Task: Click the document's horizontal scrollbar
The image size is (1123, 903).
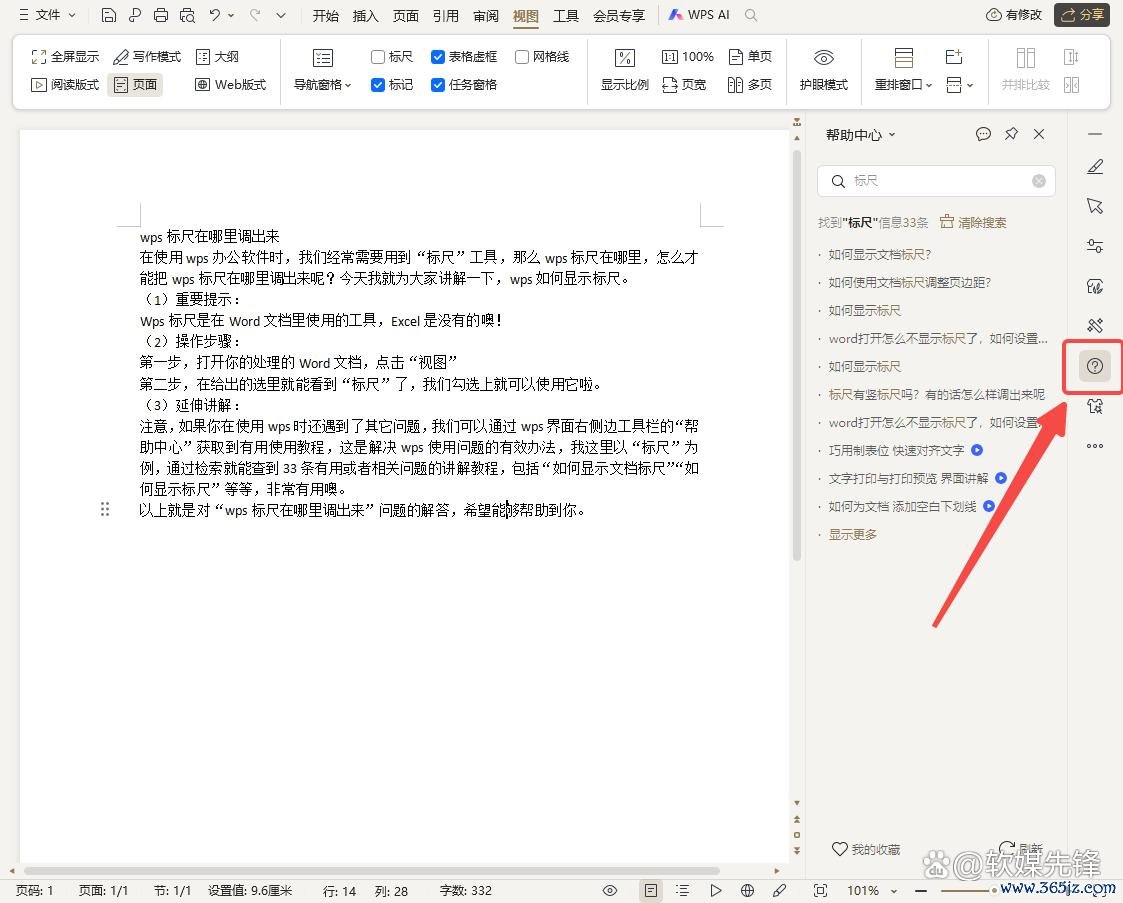Action: (372, 871)
